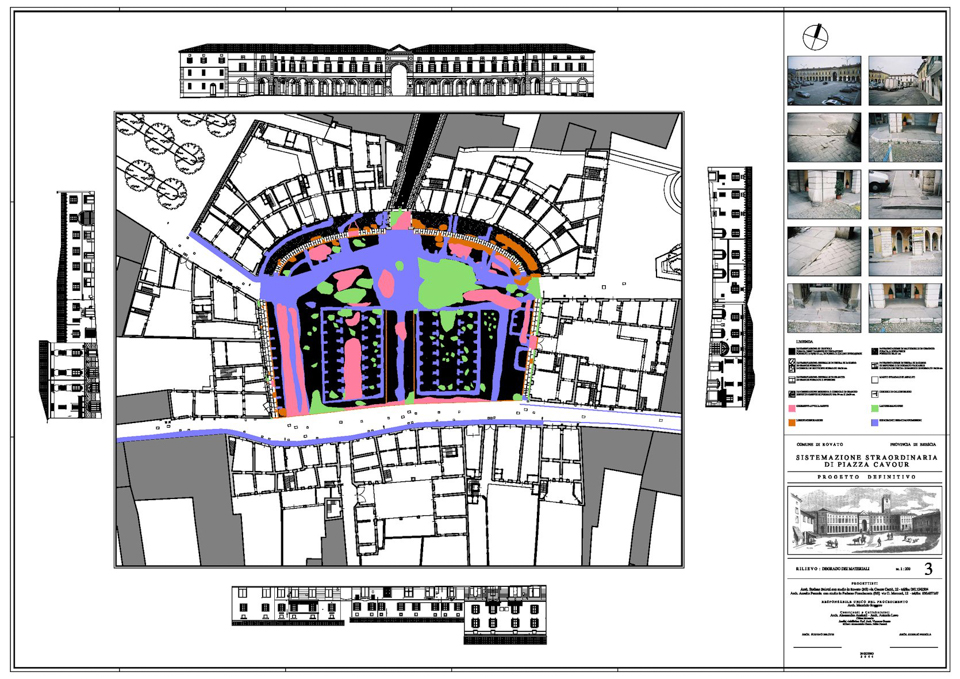960x679 pixels.
Task: Click the north arrow compass symbol
Action: [x=815, y=37]
